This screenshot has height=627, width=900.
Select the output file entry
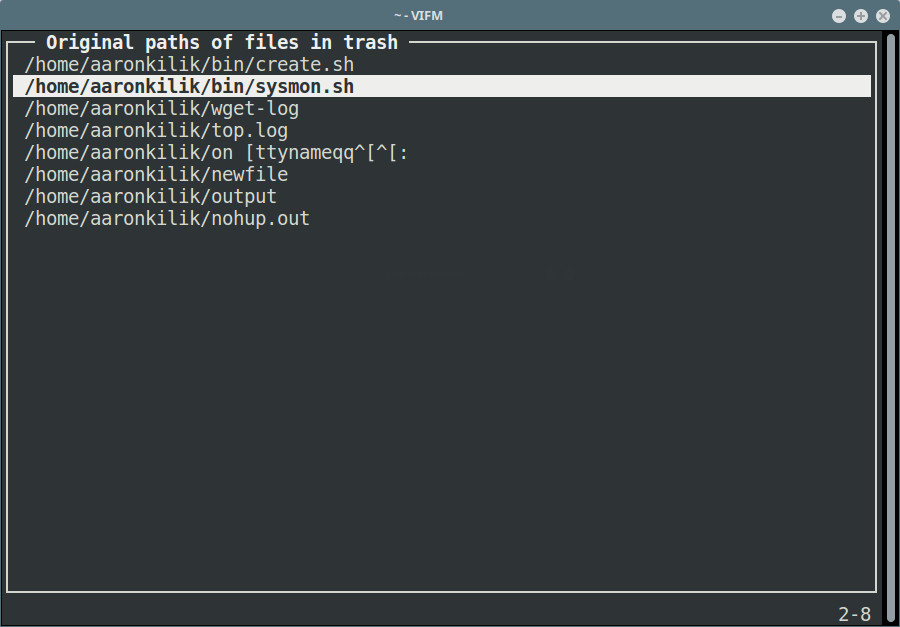pos(151,196)
